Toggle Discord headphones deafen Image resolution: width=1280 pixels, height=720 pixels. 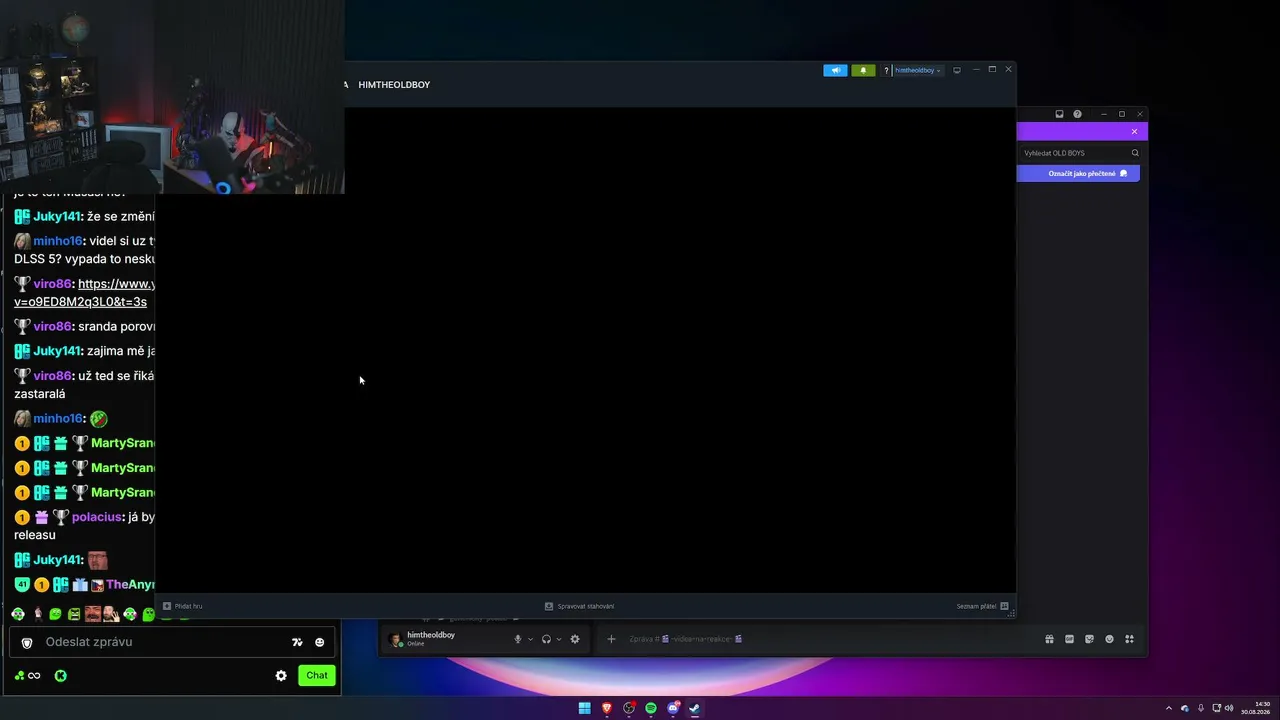tap(546, 639)
